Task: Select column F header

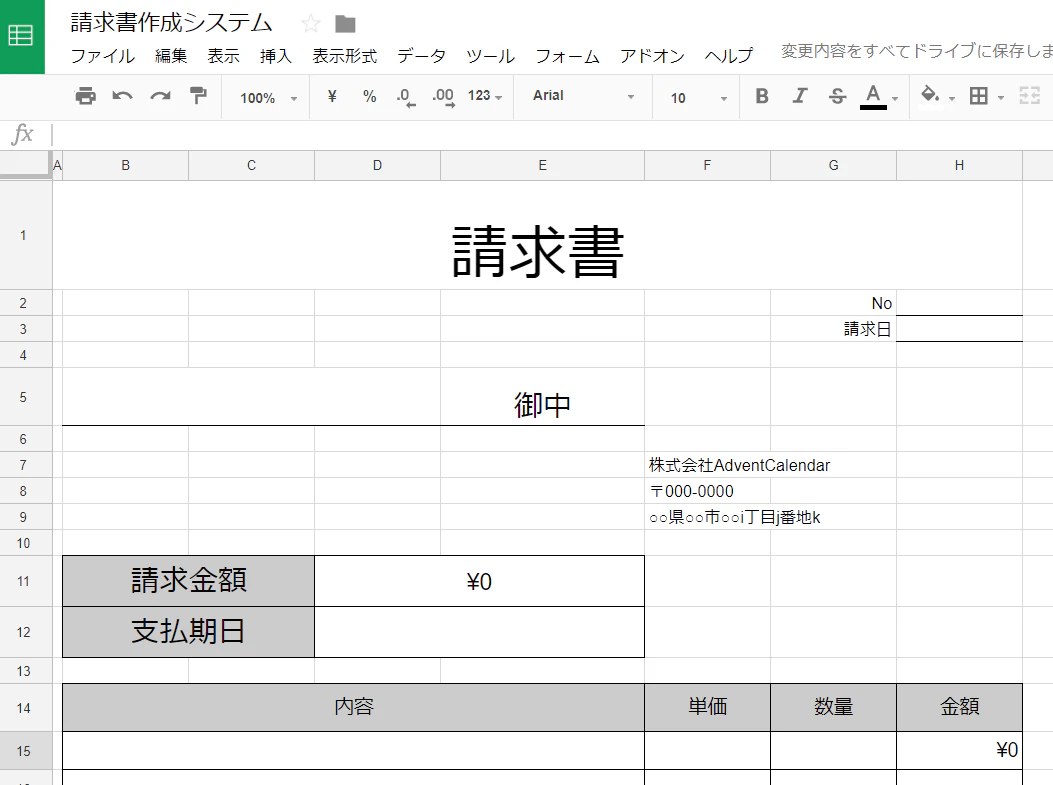Action: (x=707, y=165)
